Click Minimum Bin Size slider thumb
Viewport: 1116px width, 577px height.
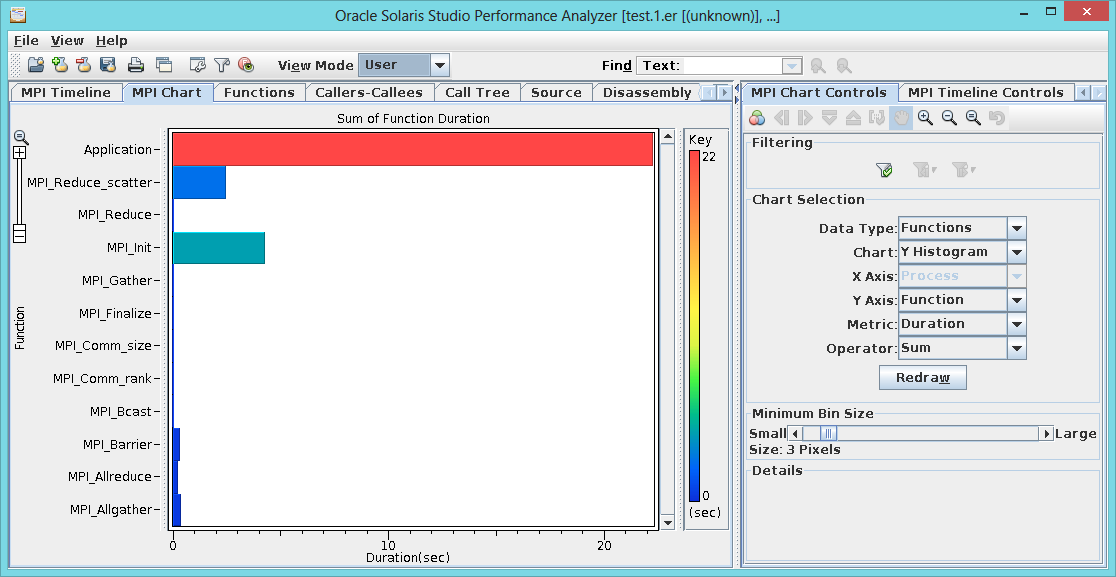click(828, 433)
